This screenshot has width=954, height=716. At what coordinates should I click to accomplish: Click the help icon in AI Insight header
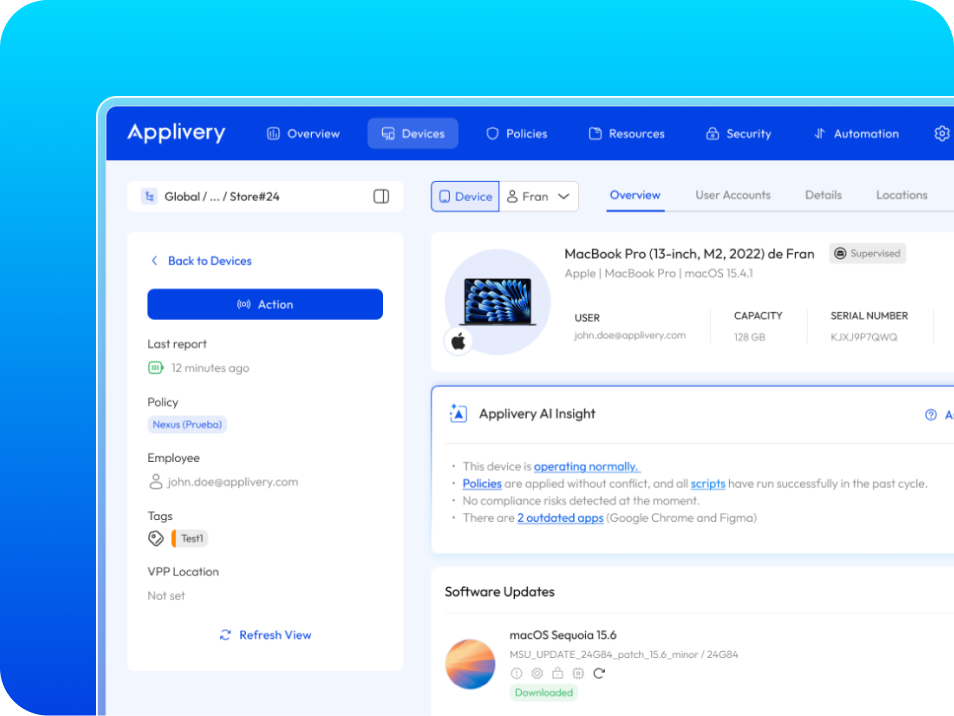931,415
